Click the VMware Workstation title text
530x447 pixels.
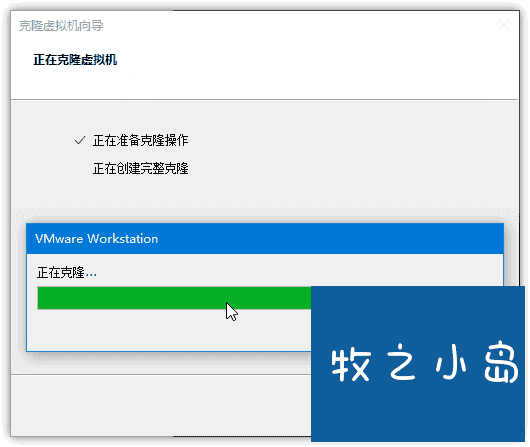(x=97, y=239)
